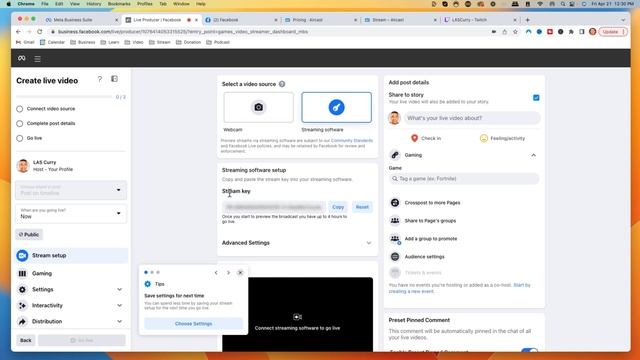Collapse the sidebar panel icon
This screenshot has height=360, width=640.
coord(114,79)
